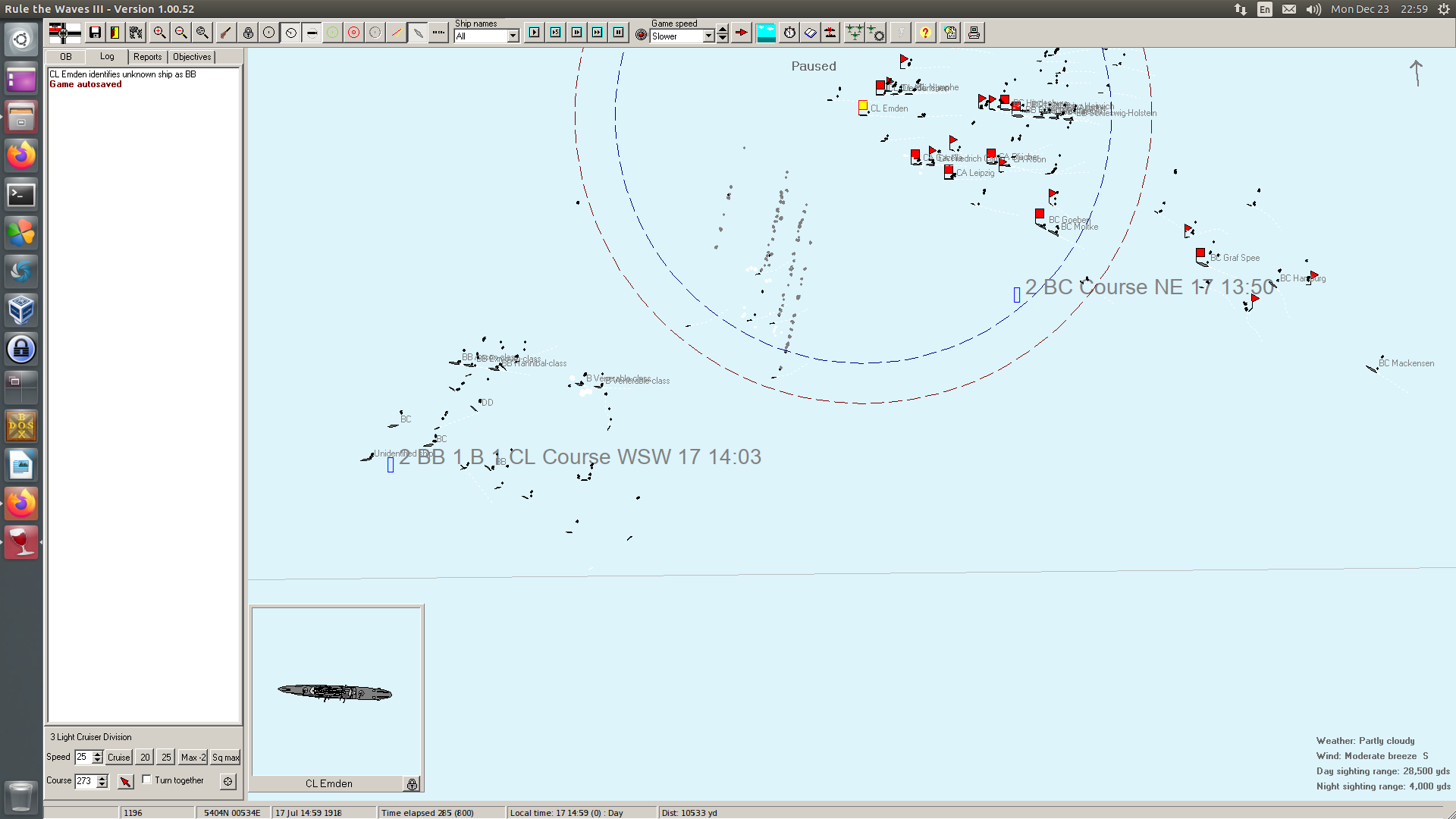Click the red target circle toolbar icon
Screen dimensions: 1456x819
coord(354,33)
